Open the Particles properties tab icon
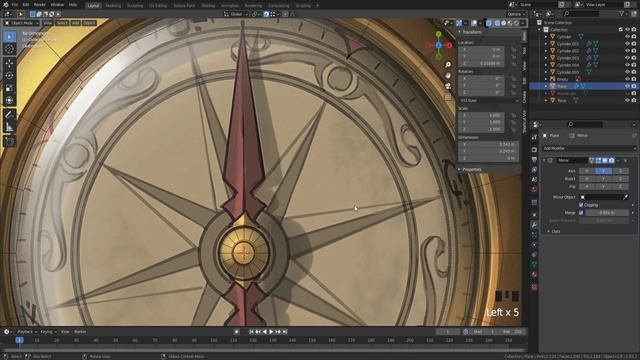The height and width of the screenshot is (360, 640). [x=534, y=235]
